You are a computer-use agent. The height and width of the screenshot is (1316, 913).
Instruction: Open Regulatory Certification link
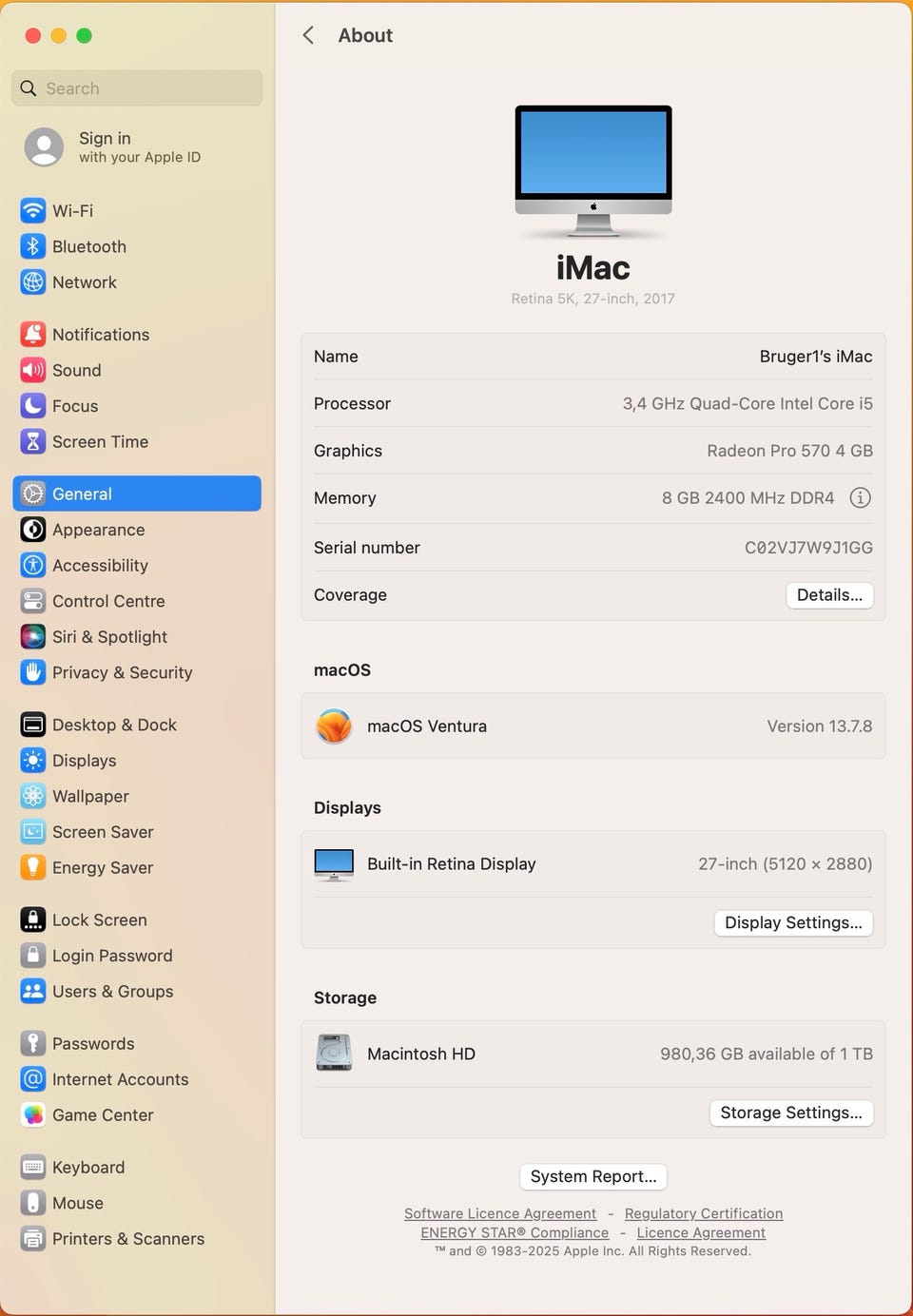[704, 1213]
